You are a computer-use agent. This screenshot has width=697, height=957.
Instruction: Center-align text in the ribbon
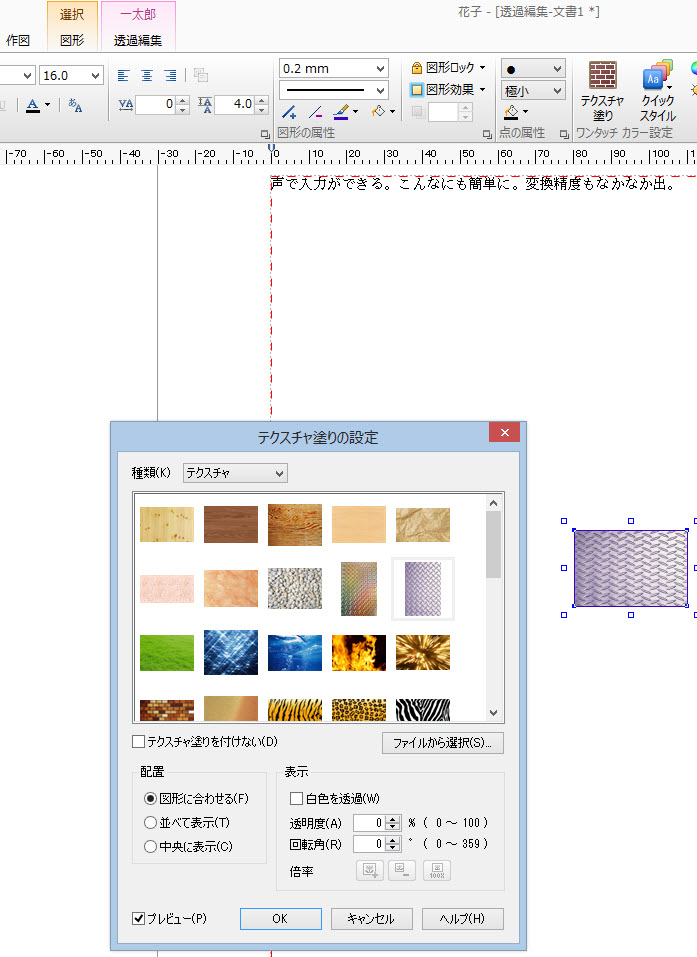click(146, 76)
